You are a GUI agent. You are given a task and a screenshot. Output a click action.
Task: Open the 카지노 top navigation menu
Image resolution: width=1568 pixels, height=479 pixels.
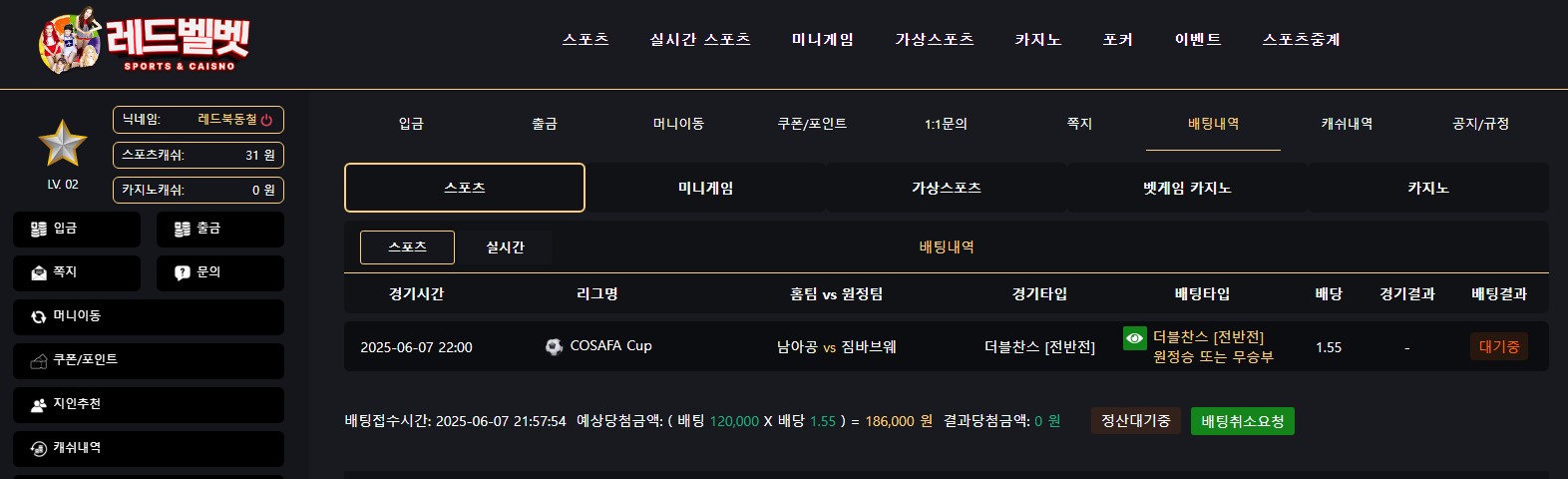coord(1038,39)
